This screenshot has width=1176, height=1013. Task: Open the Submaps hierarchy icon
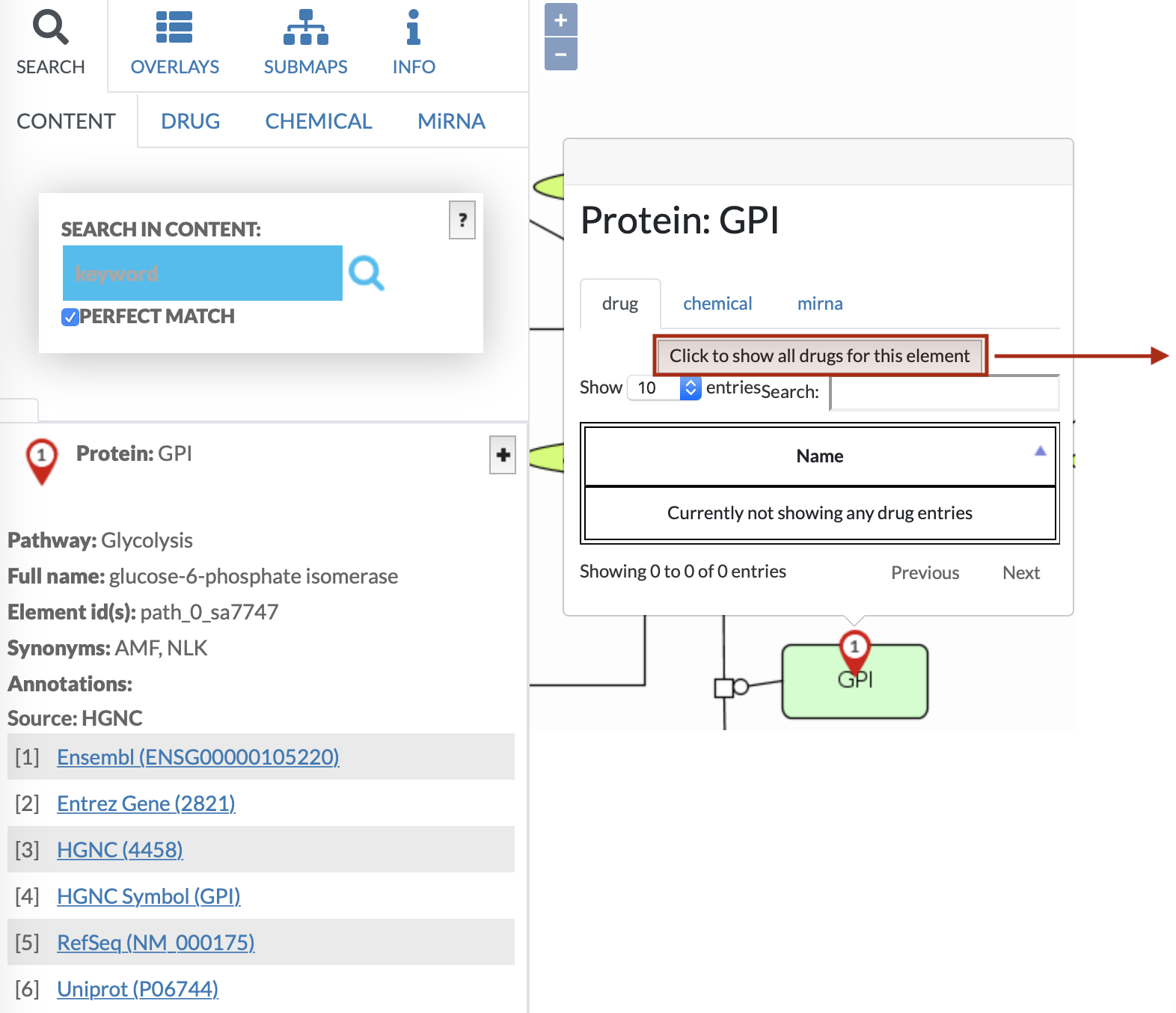(305, 28)
